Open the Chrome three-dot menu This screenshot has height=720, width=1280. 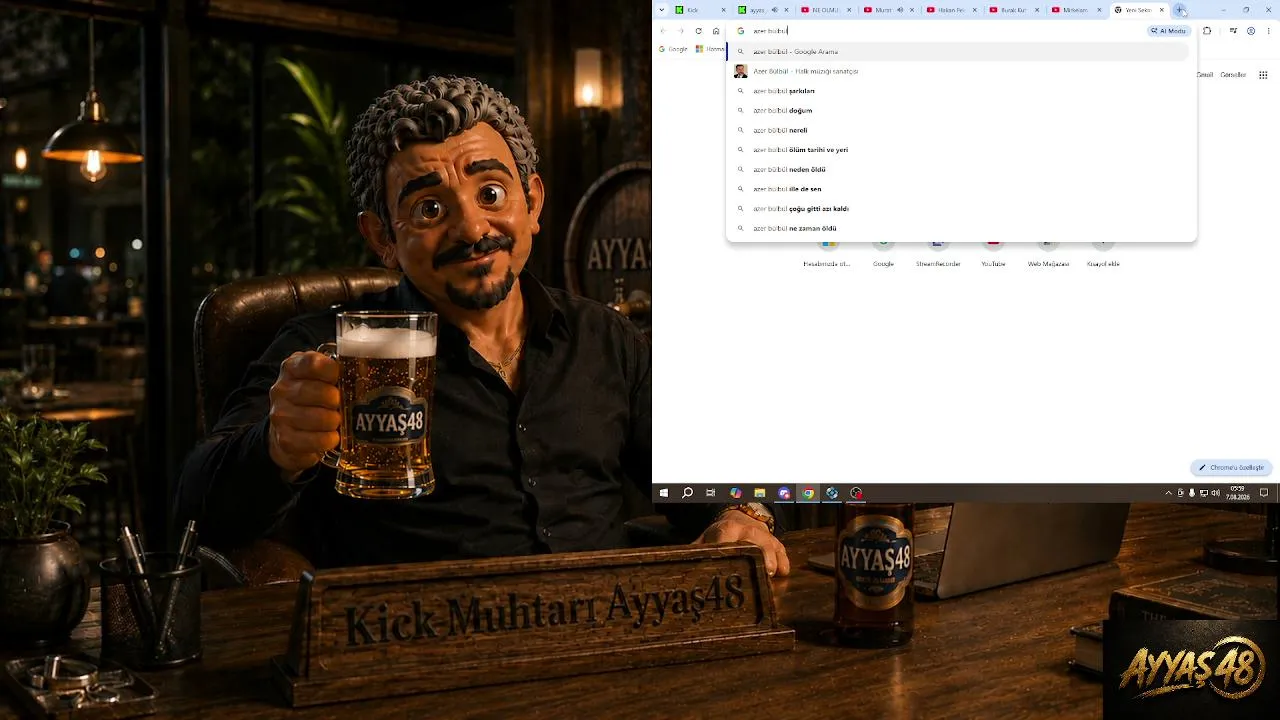pos(1269,31)
